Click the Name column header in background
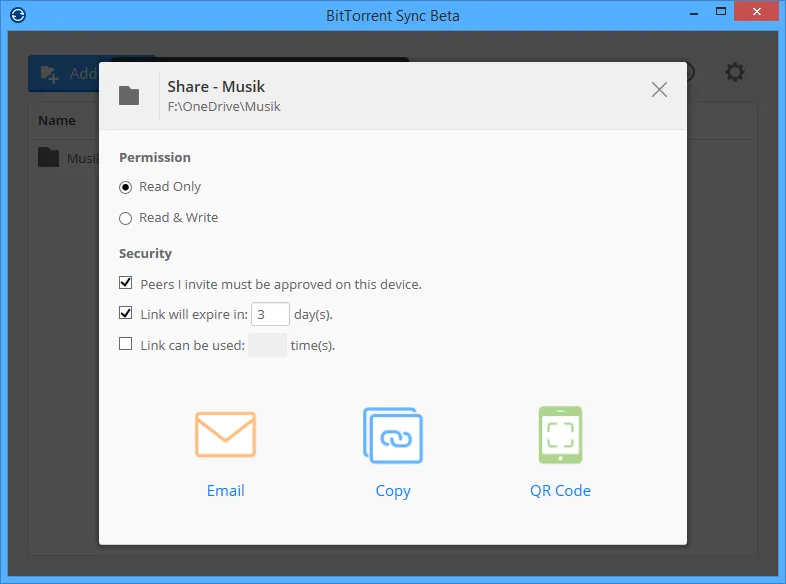Viewport: 786px width, 584px height. [x=57, y=121]
